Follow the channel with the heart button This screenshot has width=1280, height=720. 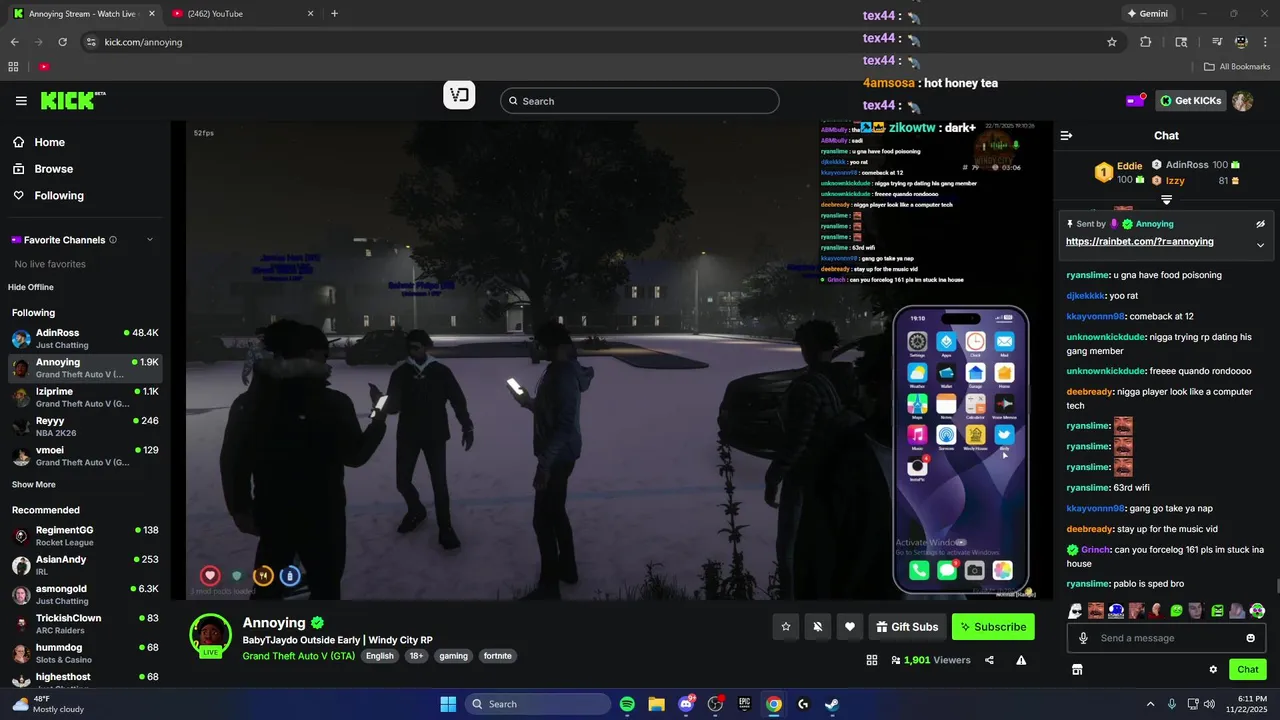(x=850, y=627)
